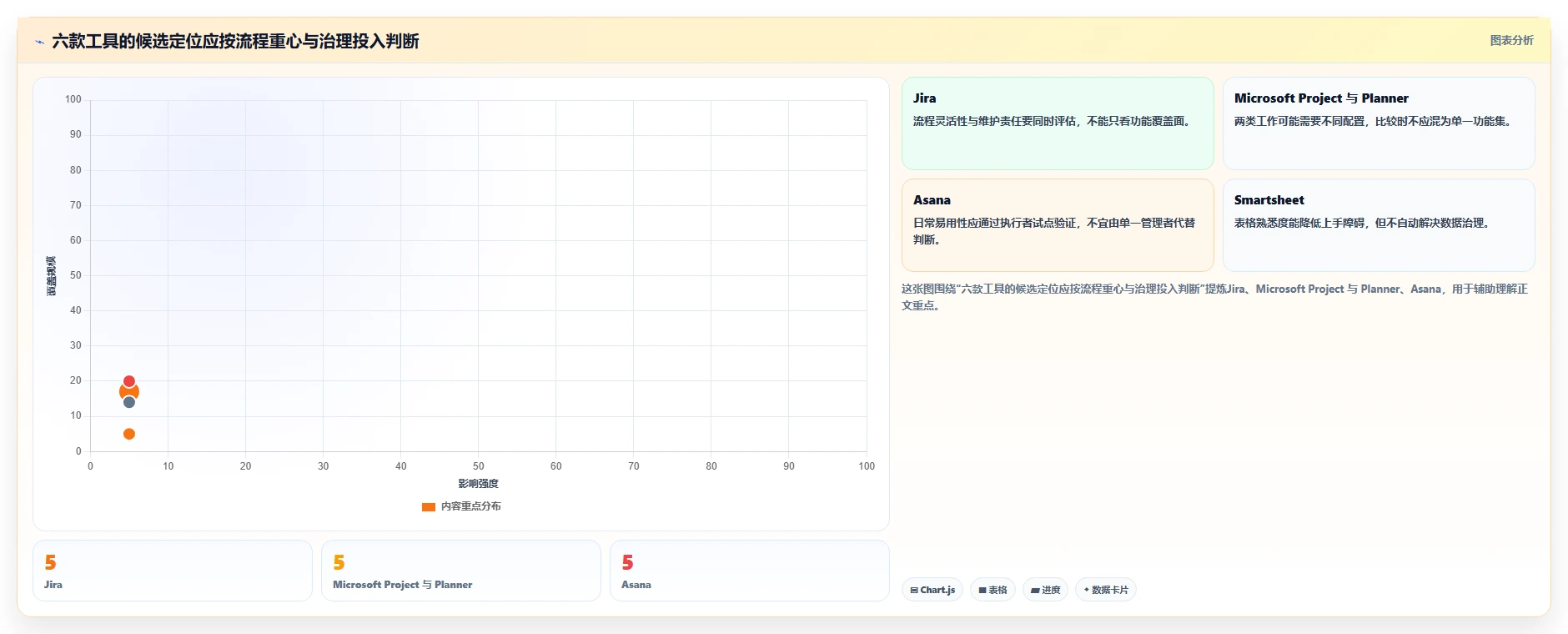This screenshot has height=634, width=1568.
Task: Click the page title 六款工具的候选定位
Action: [235, 41]
